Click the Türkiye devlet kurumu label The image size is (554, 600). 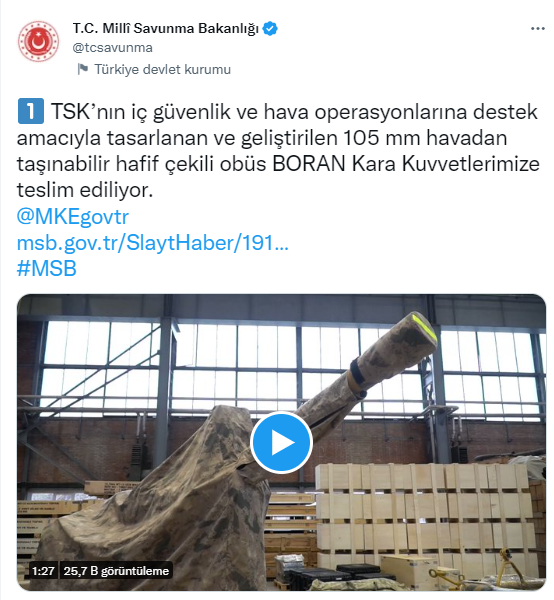[162, 70]
